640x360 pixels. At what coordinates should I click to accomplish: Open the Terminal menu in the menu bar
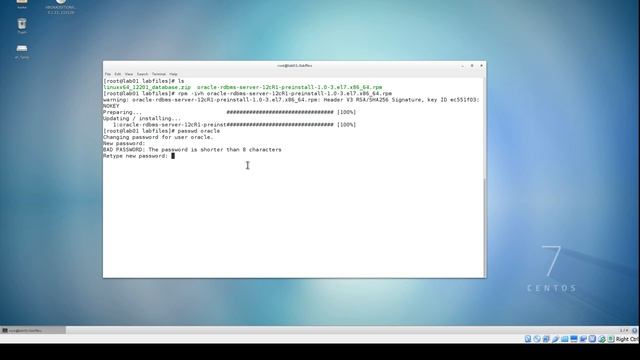coord(159,74)
